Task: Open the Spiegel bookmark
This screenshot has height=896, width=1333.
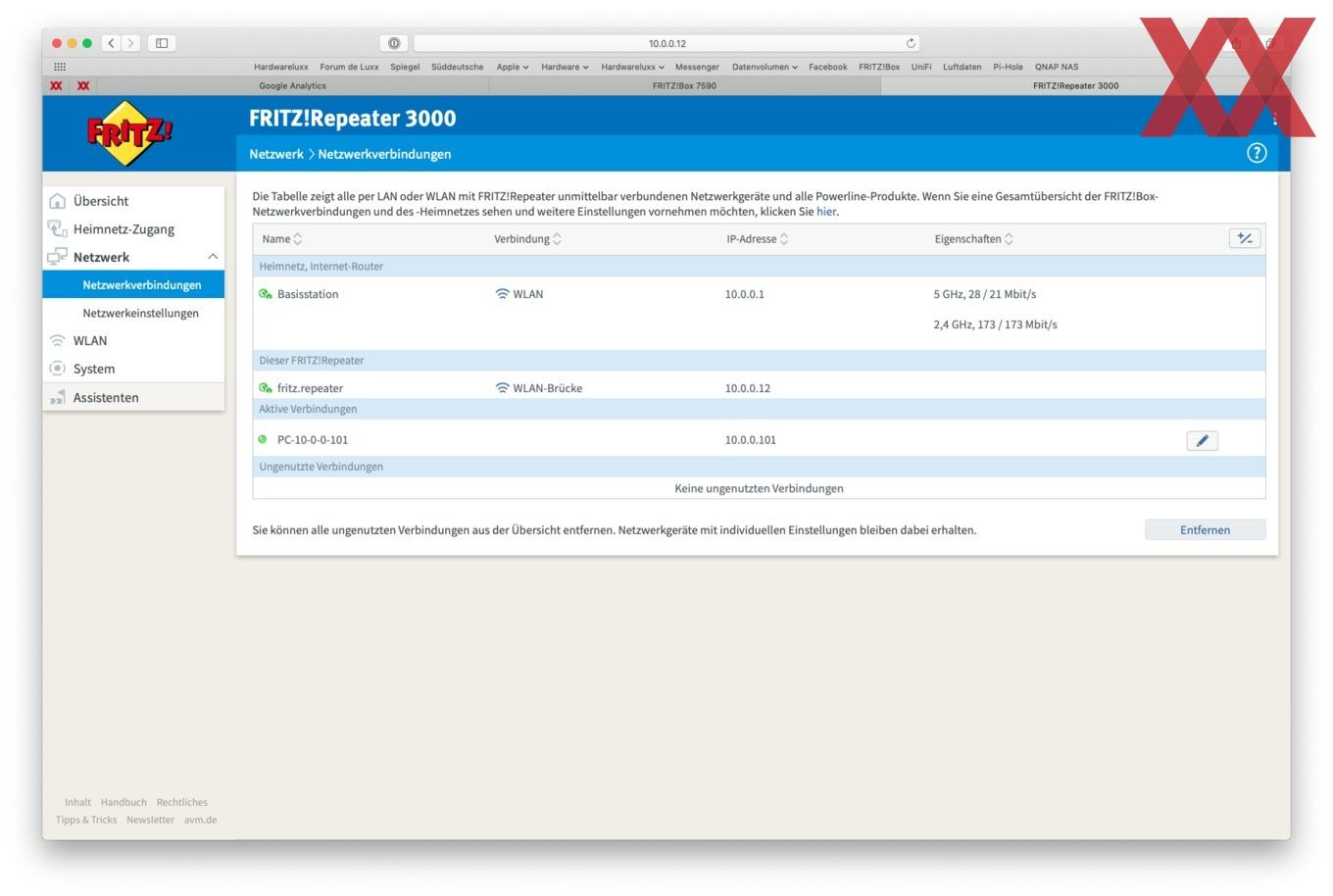Action: 405,67
